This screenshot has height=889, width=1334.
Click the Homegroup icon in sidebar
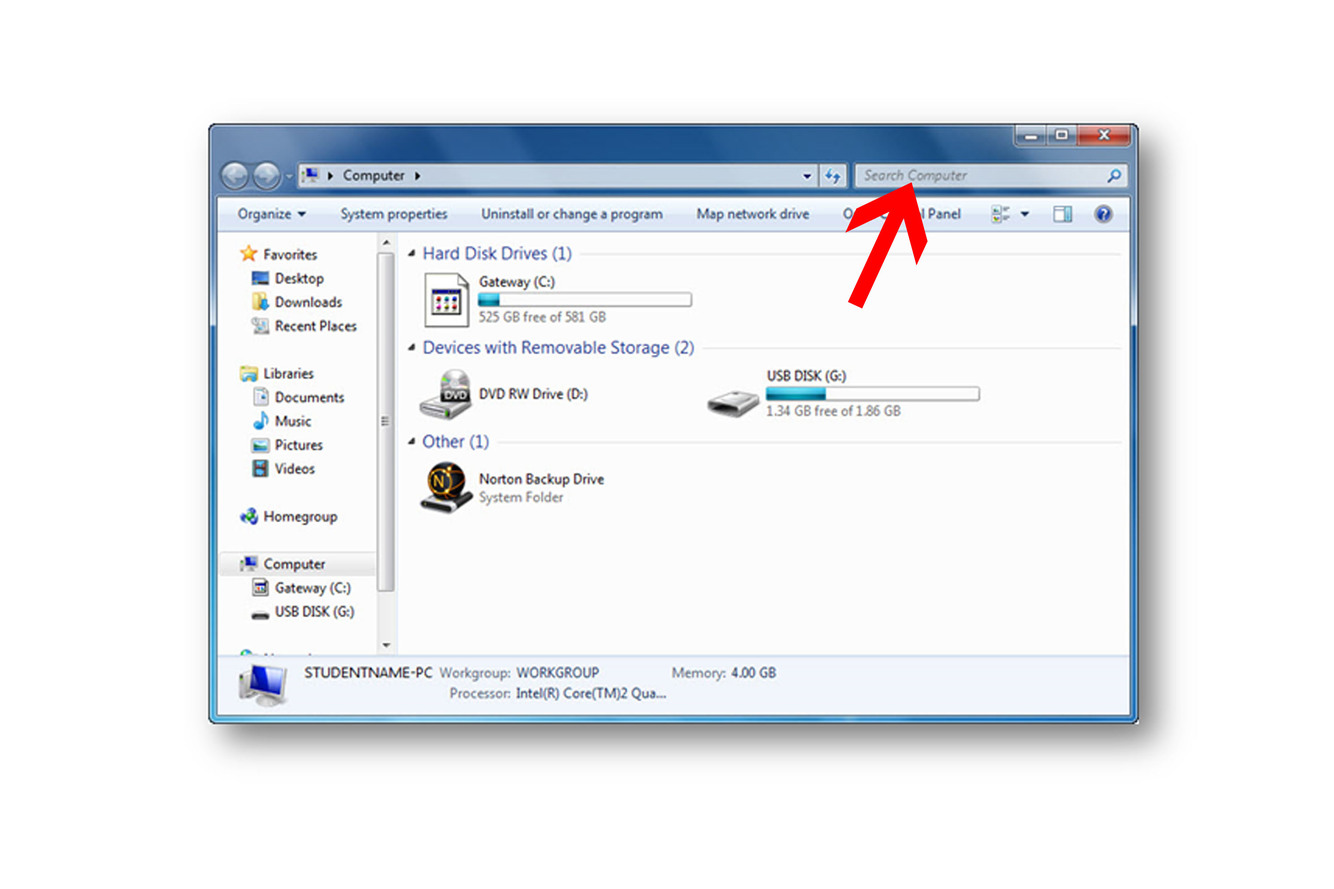click(x=249, y=517)
